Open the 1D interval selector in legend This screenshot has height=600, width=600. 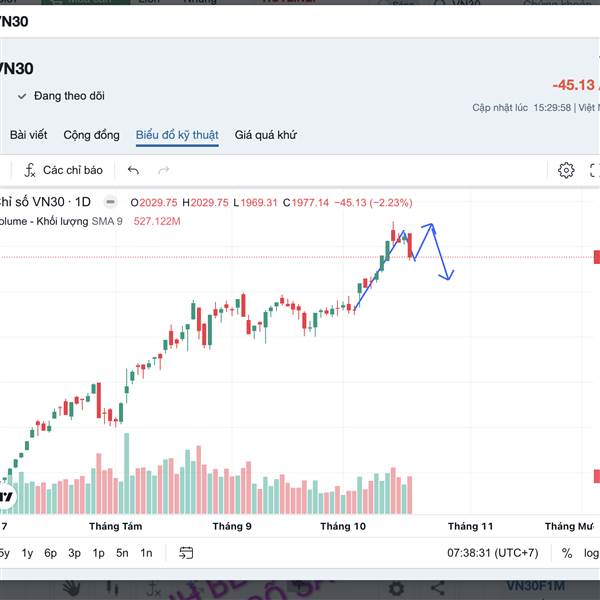[x=83, y=202]
